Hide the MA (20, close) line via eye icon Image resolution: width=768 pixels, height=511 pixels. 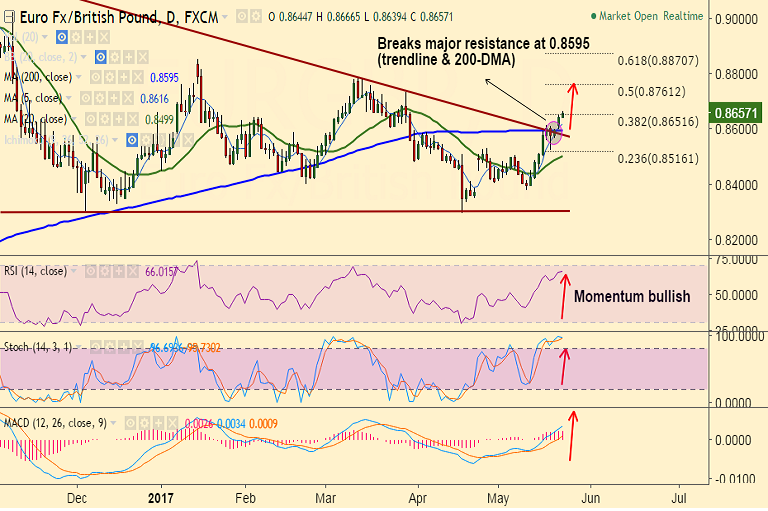(91, 119)
